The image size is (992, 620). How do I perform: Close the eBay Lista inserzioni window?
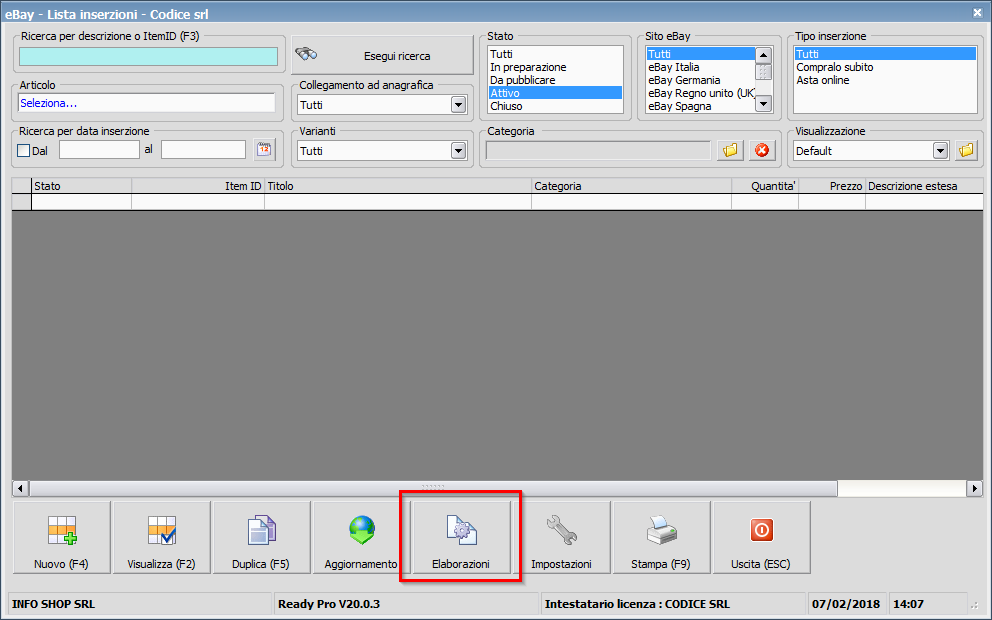[x=977, y=12]
